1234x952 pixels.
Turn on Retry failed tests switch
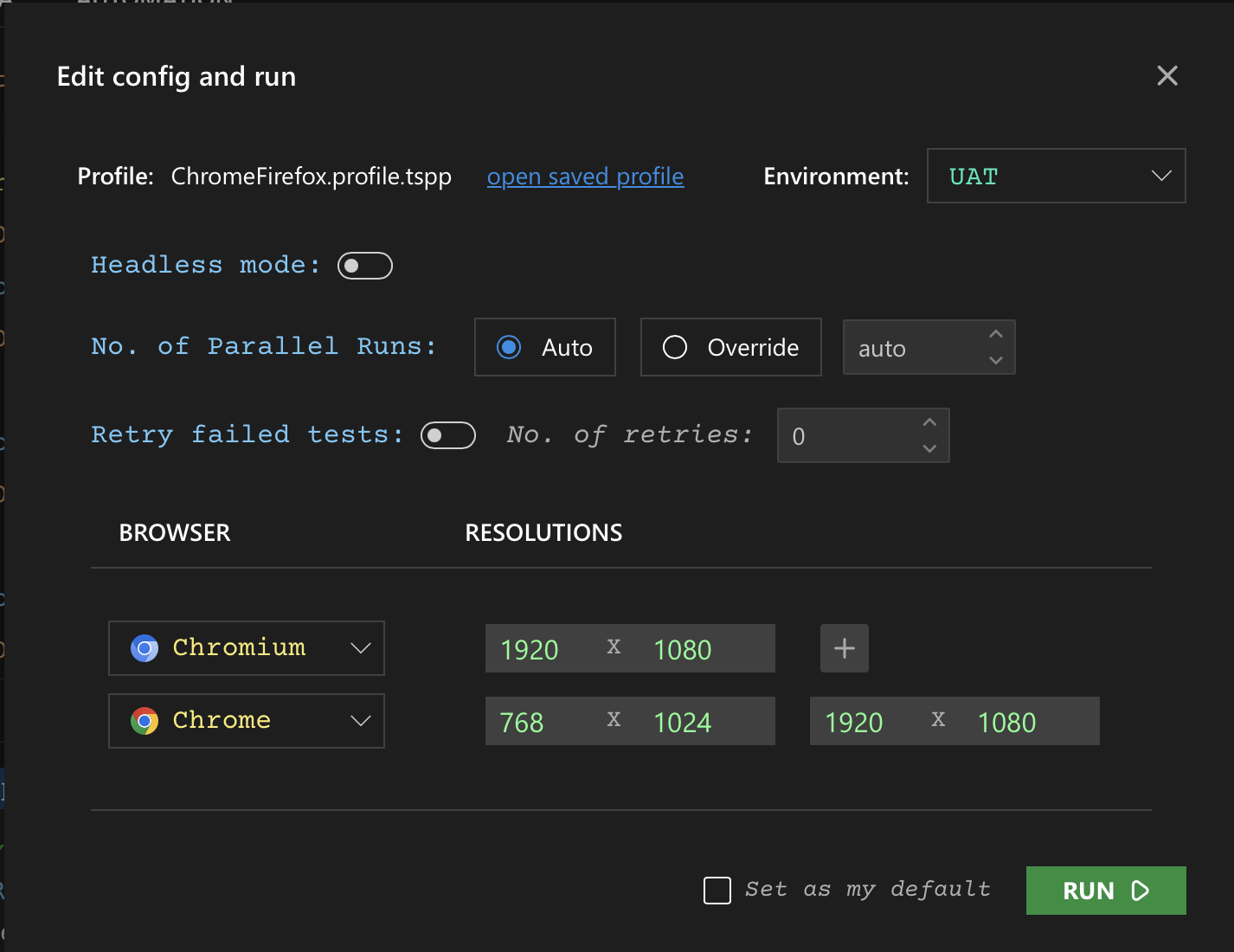click(448, 435)
